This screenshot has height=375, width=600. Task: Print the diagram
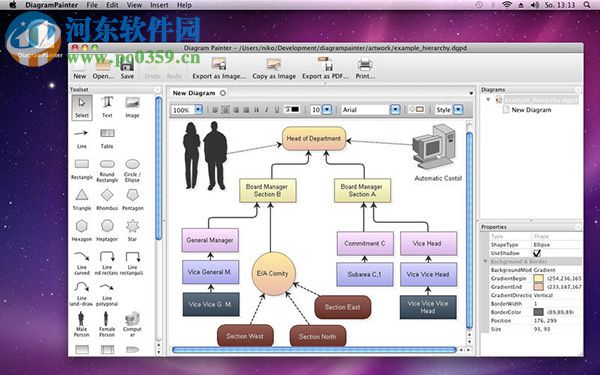pyautogui.click(x=365, y=68)
